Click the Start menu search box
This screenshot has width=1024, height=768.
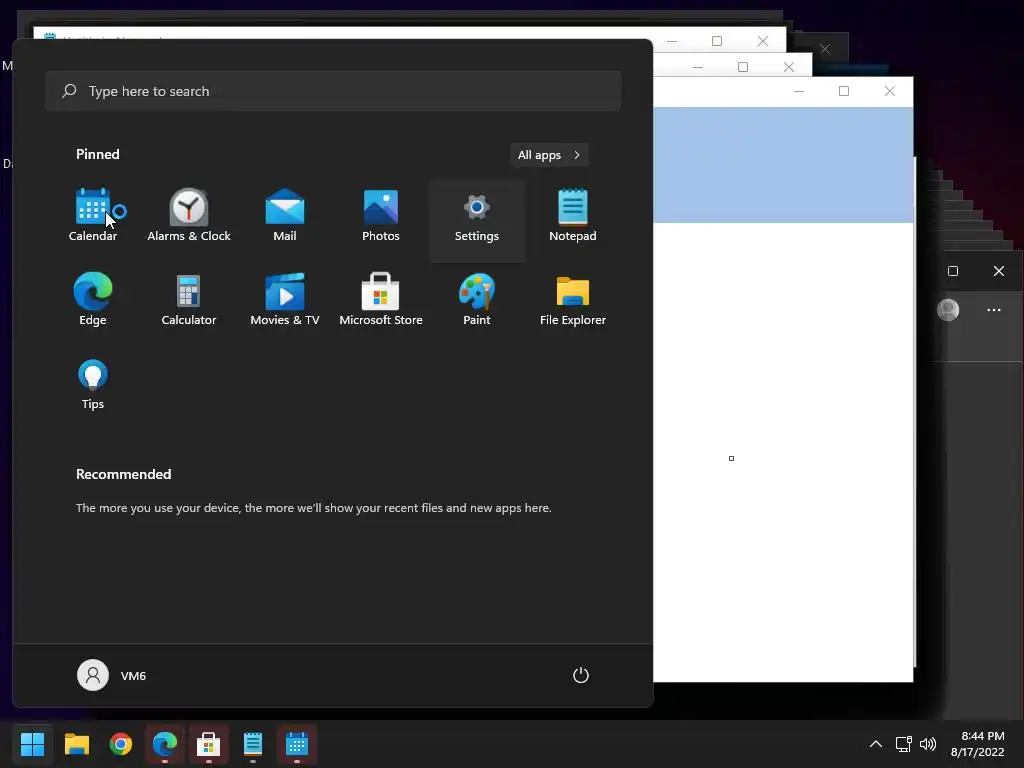[333, 91]
